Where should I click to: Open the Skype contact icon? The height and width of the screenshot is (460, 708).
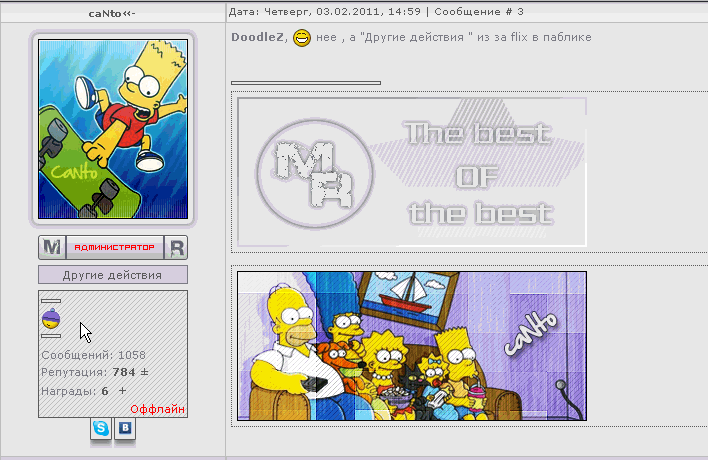coord(101,429)
